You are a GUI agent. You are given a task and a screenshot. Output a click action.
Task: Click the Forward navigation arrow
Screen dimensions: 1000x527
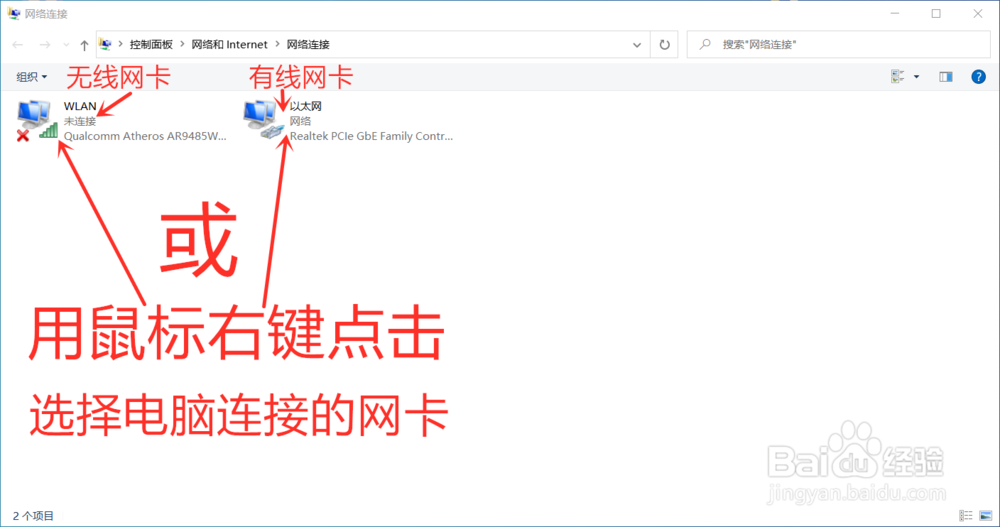45,45
